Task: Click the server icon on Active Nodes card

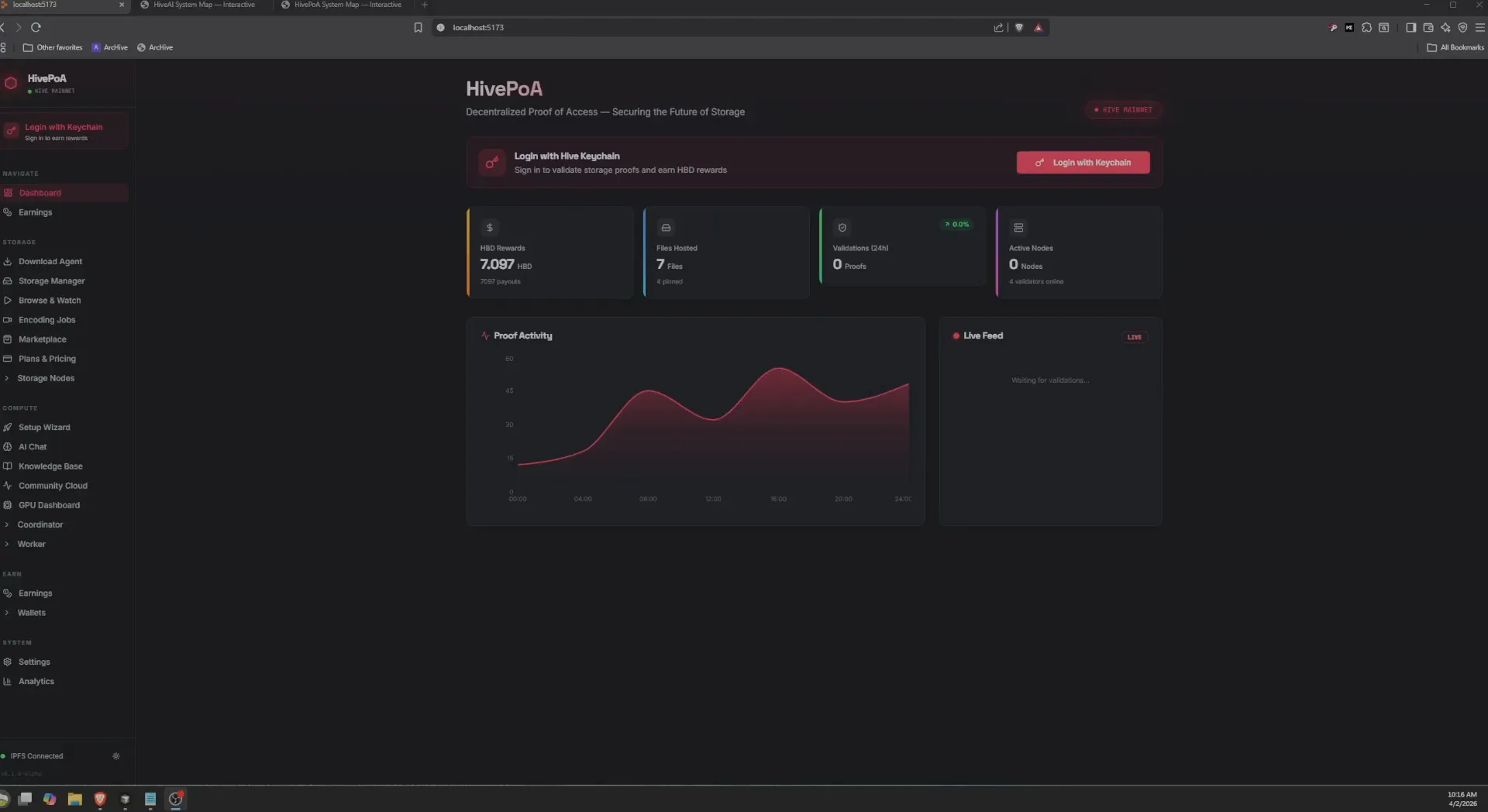Action: [1018, 228]
